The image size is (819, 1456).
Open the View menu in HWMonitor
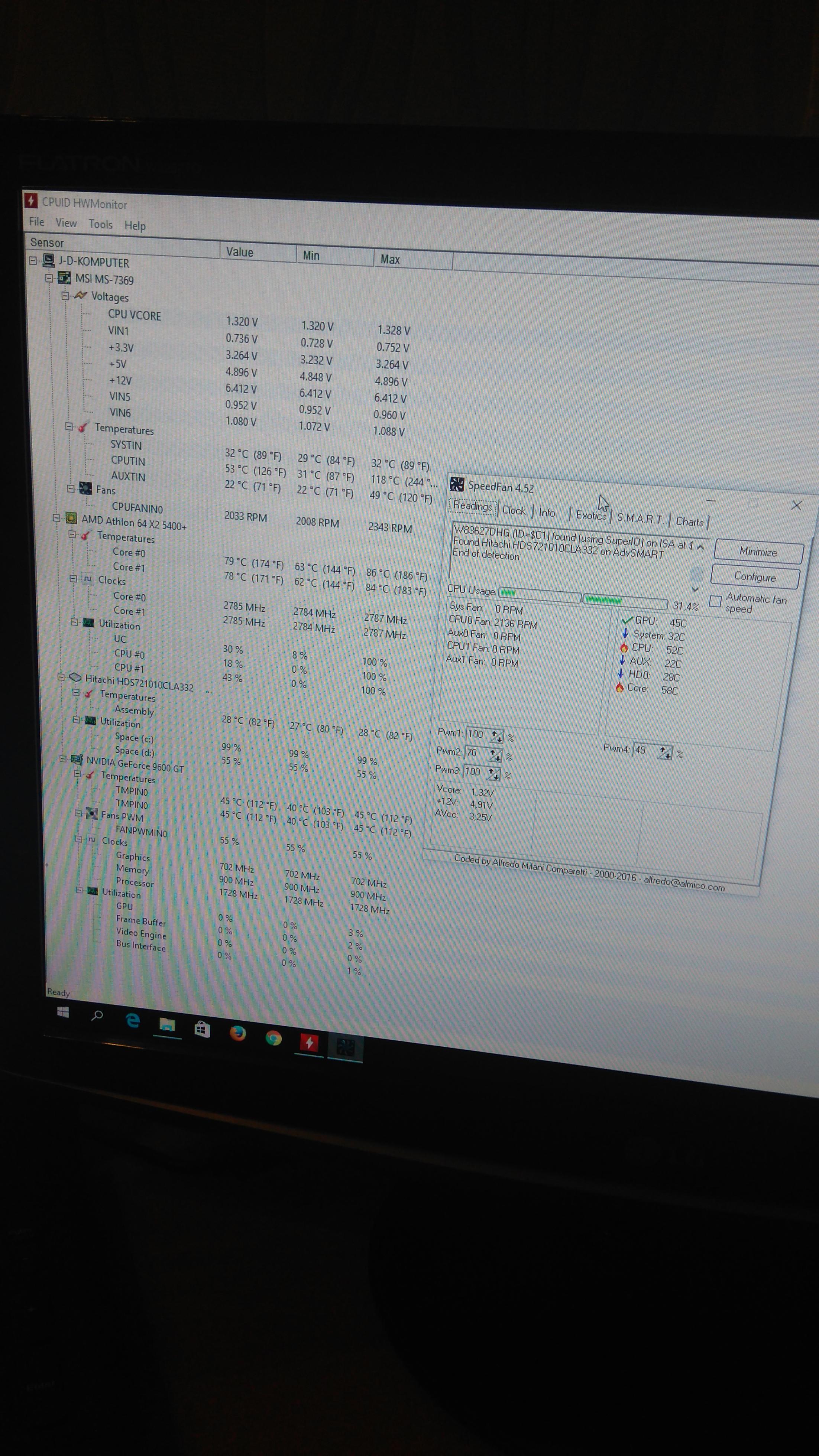coord(66,223)
